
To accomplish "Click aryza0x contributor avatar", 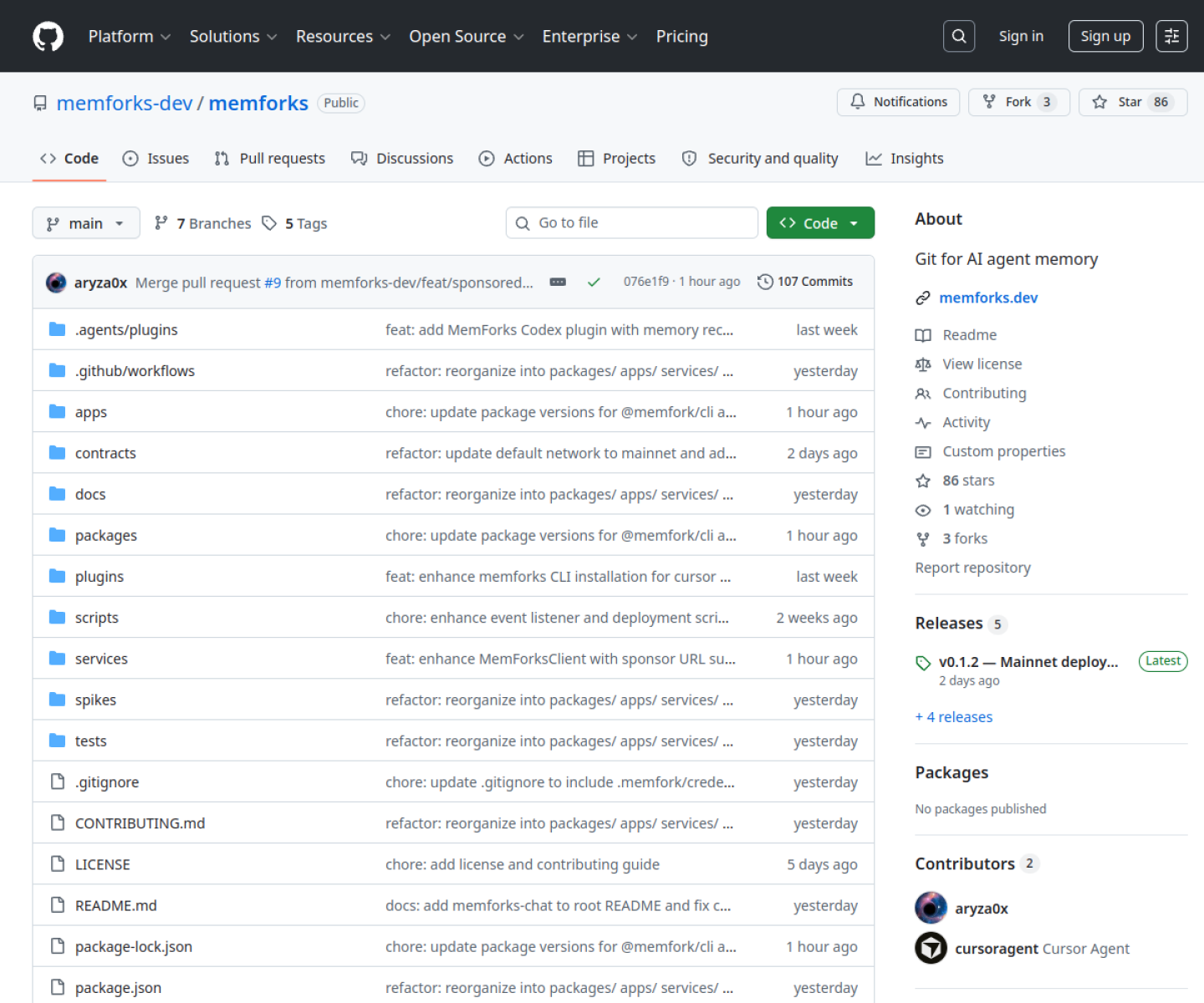I will (x=931, y=908).
